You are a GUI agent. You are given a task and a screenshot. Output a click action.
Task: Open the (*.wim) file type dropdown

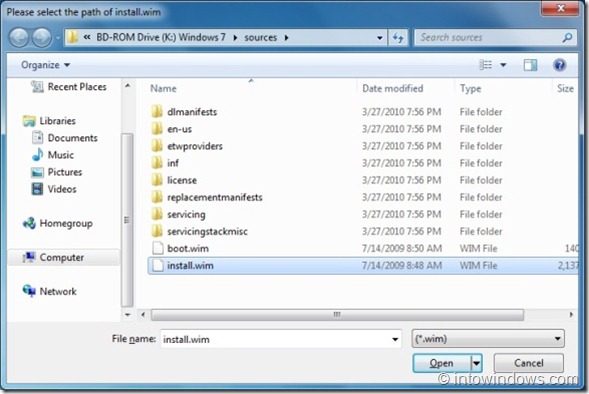pos(488,339)
